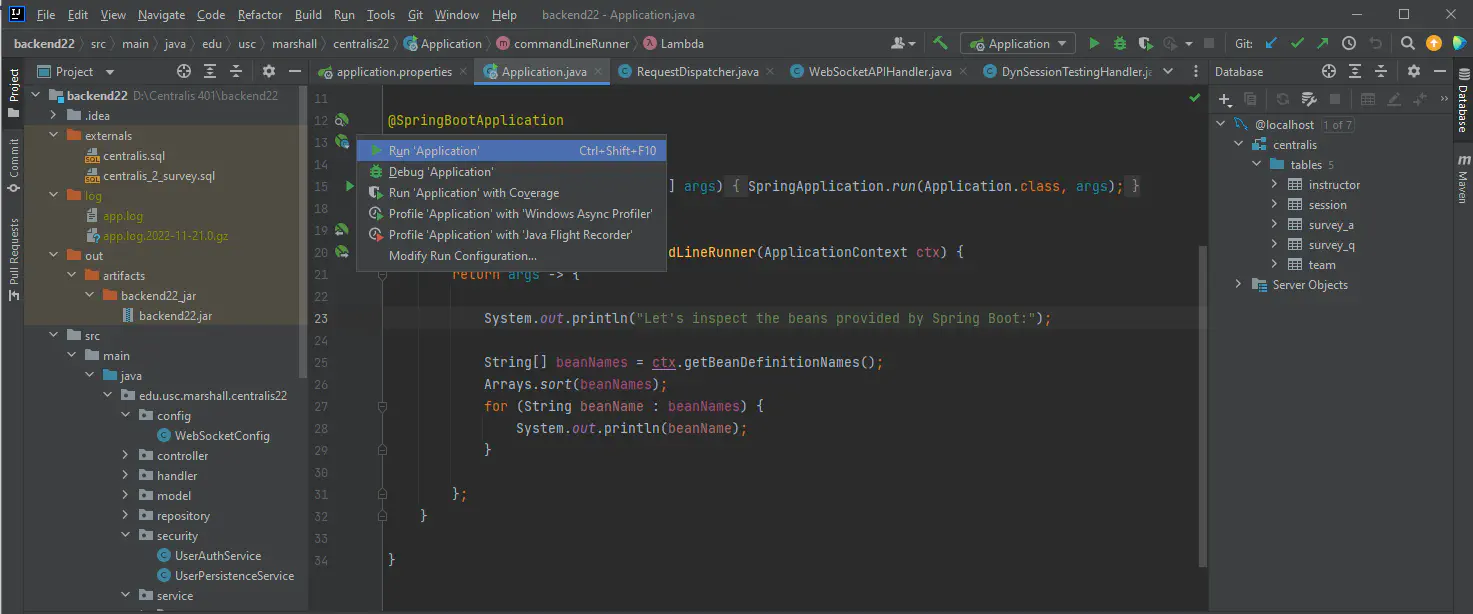
Task: Click the code-with-me users icon
Action: pos(902,44)
